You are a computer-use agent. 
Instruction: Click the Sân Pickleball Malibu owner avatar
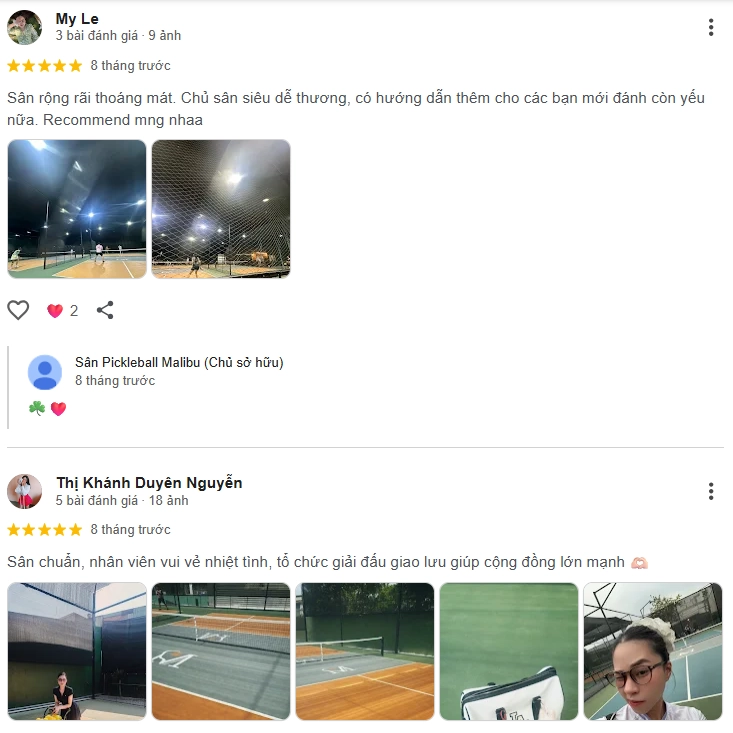pyautogui.click(x=45, y=372)
